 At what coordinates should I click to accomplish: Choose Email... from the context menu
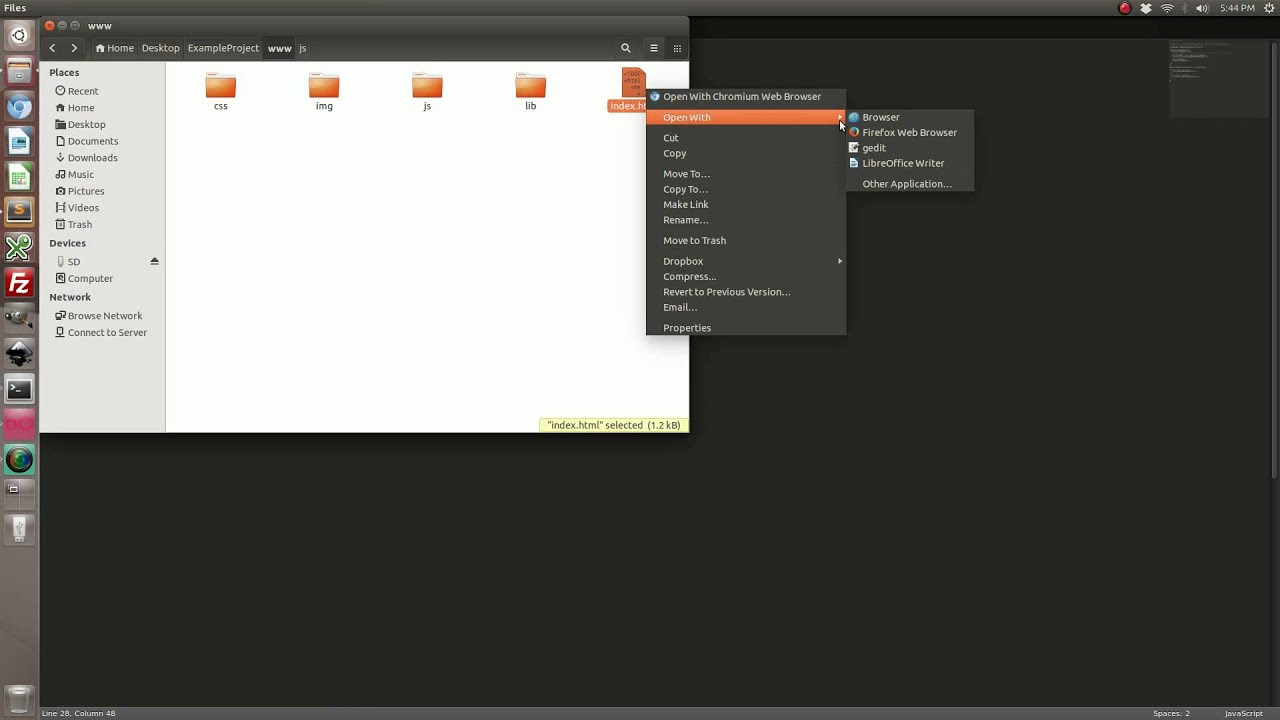(746, 307)
